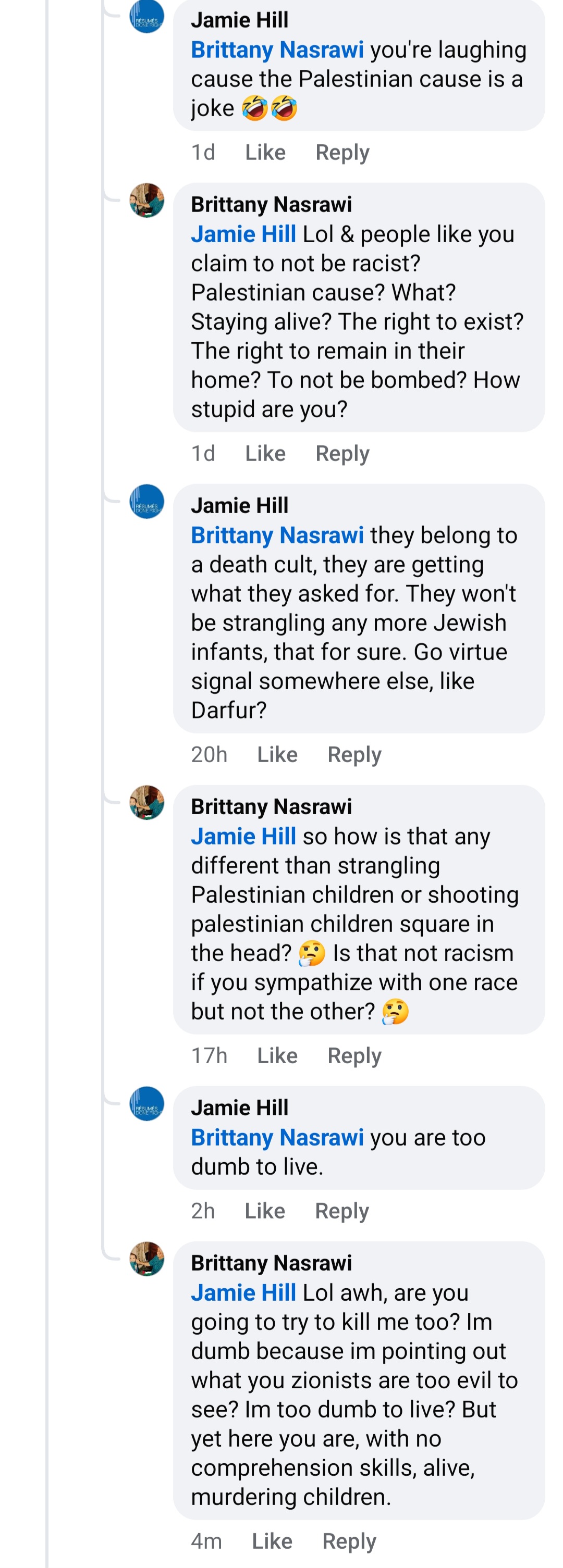The image size is (563, 1568).
Task: Reply to the comment posted 20h ago
Action: point(354,755)
